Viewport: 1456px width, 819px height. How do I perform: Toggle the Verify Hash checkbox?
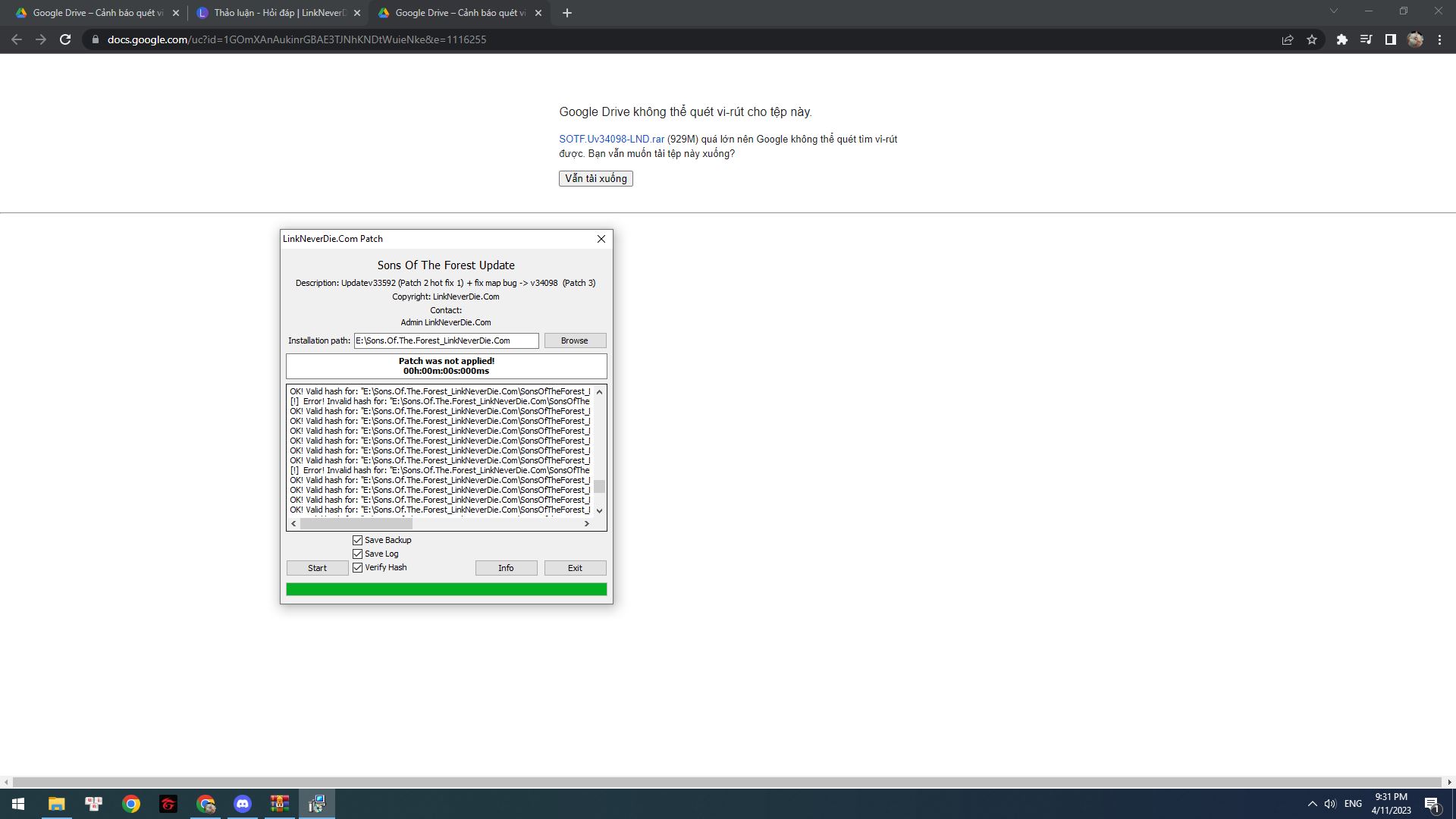click(x=357, y=568)
